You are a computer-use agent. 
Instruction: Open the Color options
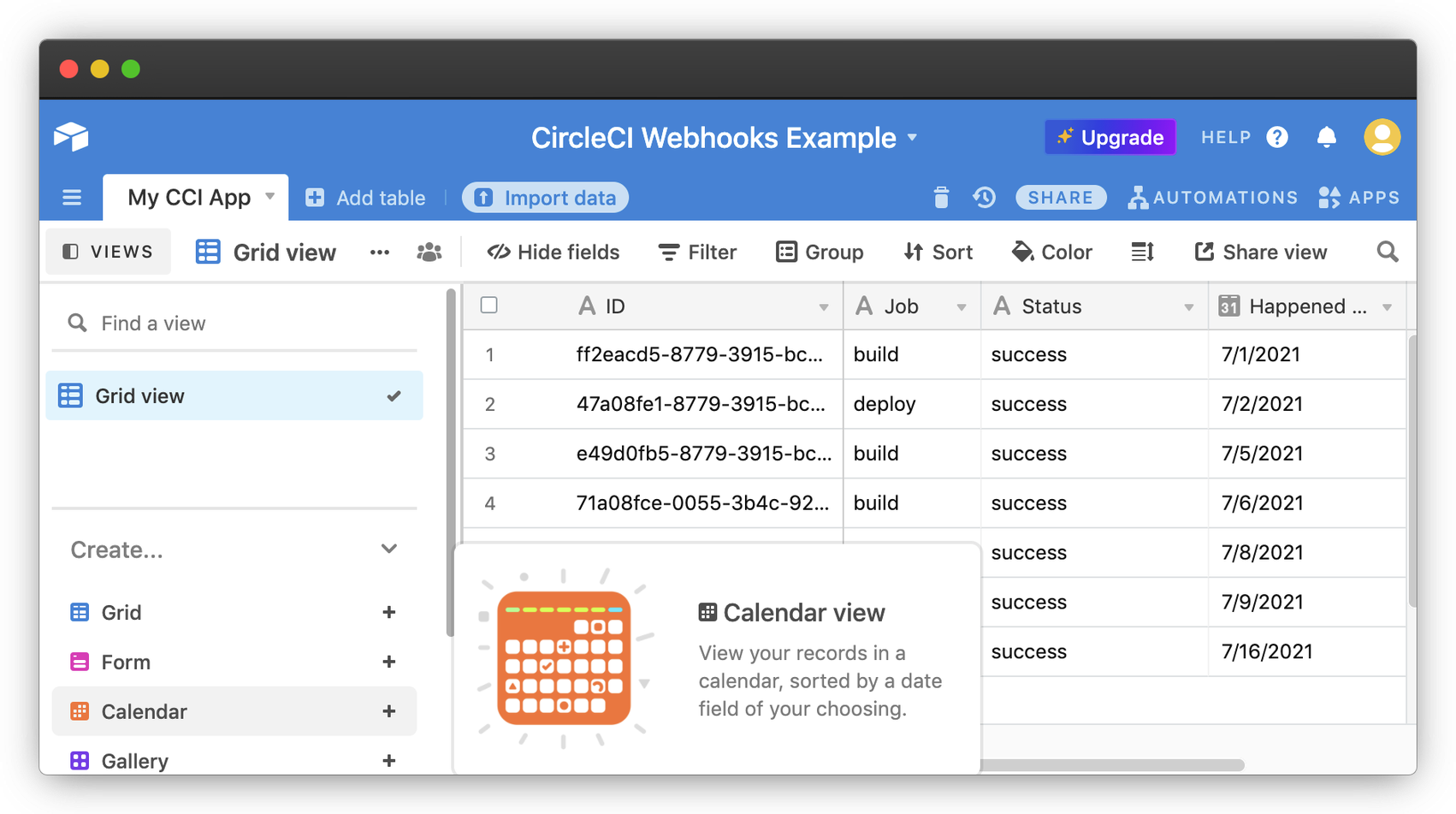[1052, 253]
